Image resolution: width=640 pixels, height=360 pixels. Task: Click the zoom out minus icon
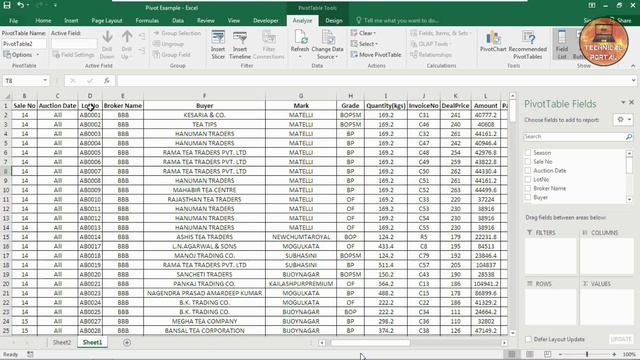[x=560, y=354]
